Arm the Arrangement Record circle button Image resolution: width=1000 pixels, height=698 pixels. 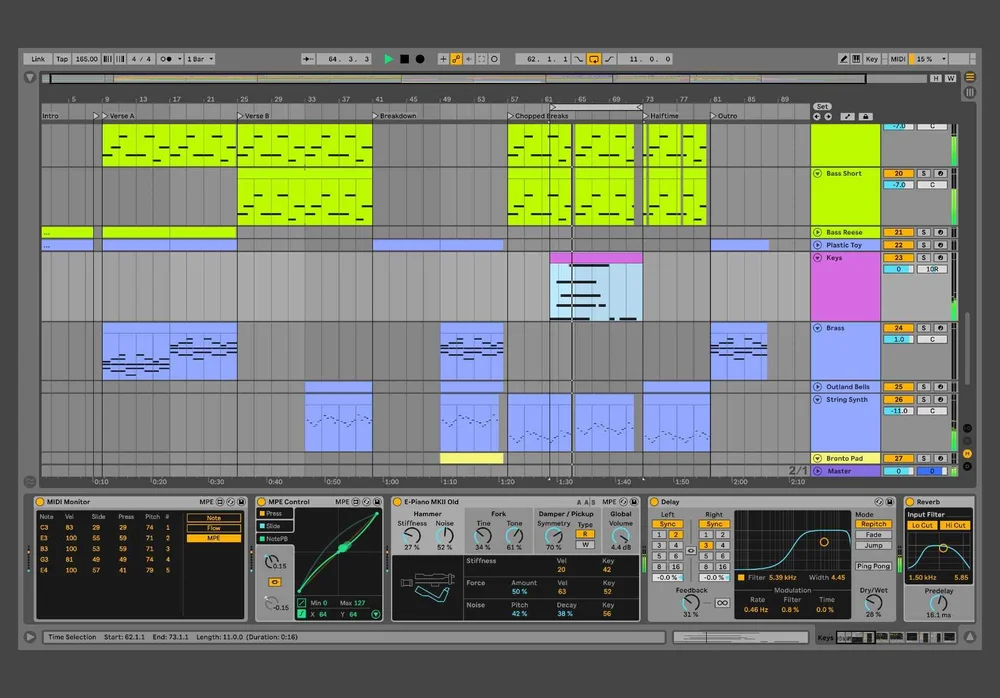pos(420,59)
